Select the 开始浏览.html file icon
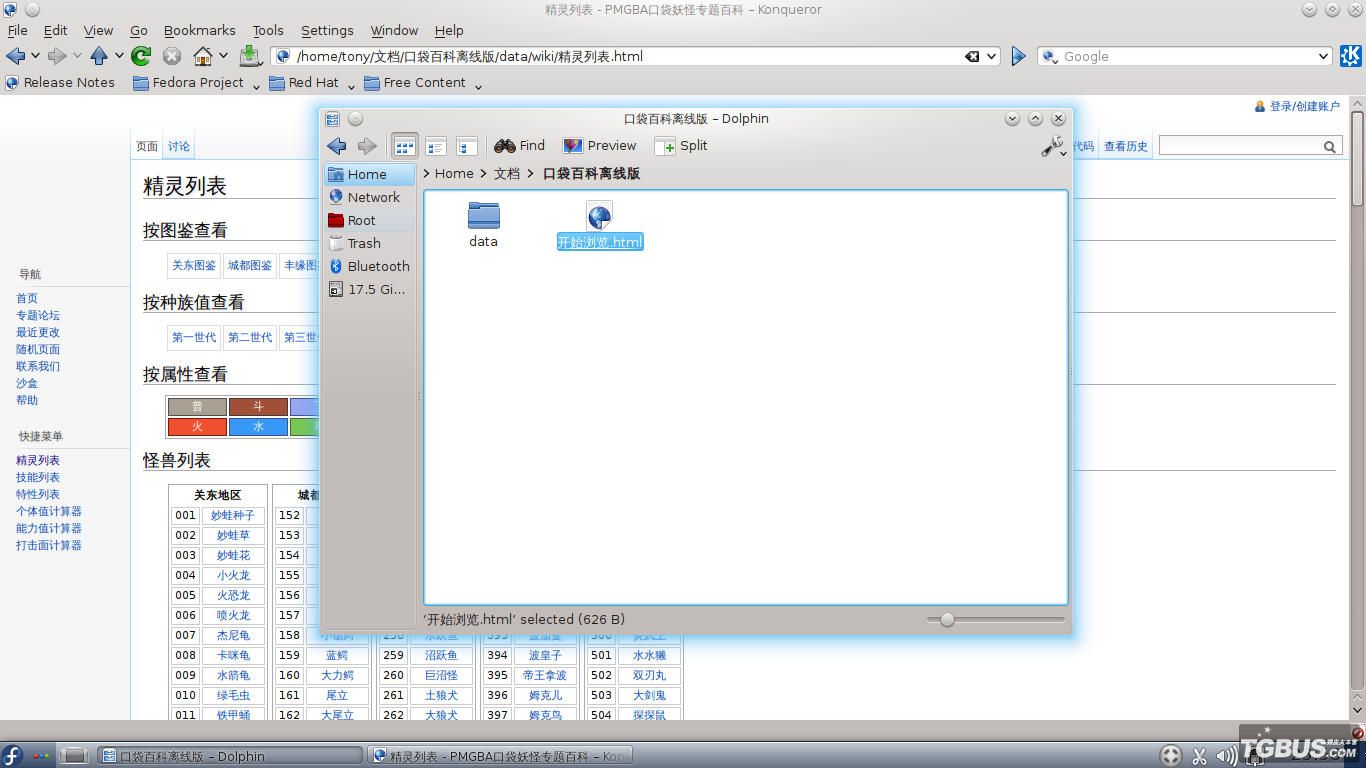1366x768 pixels. [x=600, y=216]
